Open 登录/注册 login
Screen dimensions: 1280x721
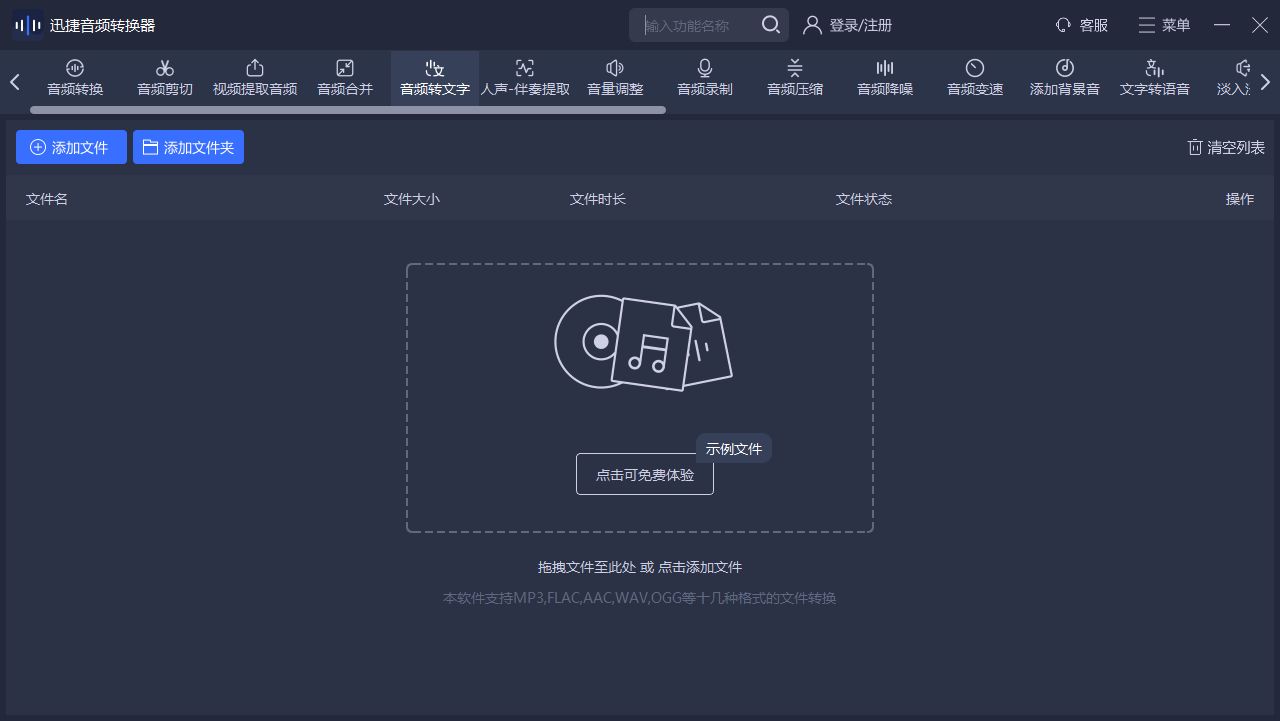click(848, 25)
